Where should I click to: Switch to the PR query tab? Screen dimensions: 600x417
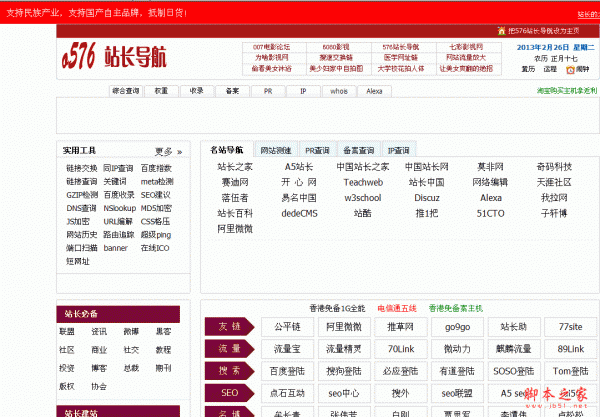pos(268,91)
